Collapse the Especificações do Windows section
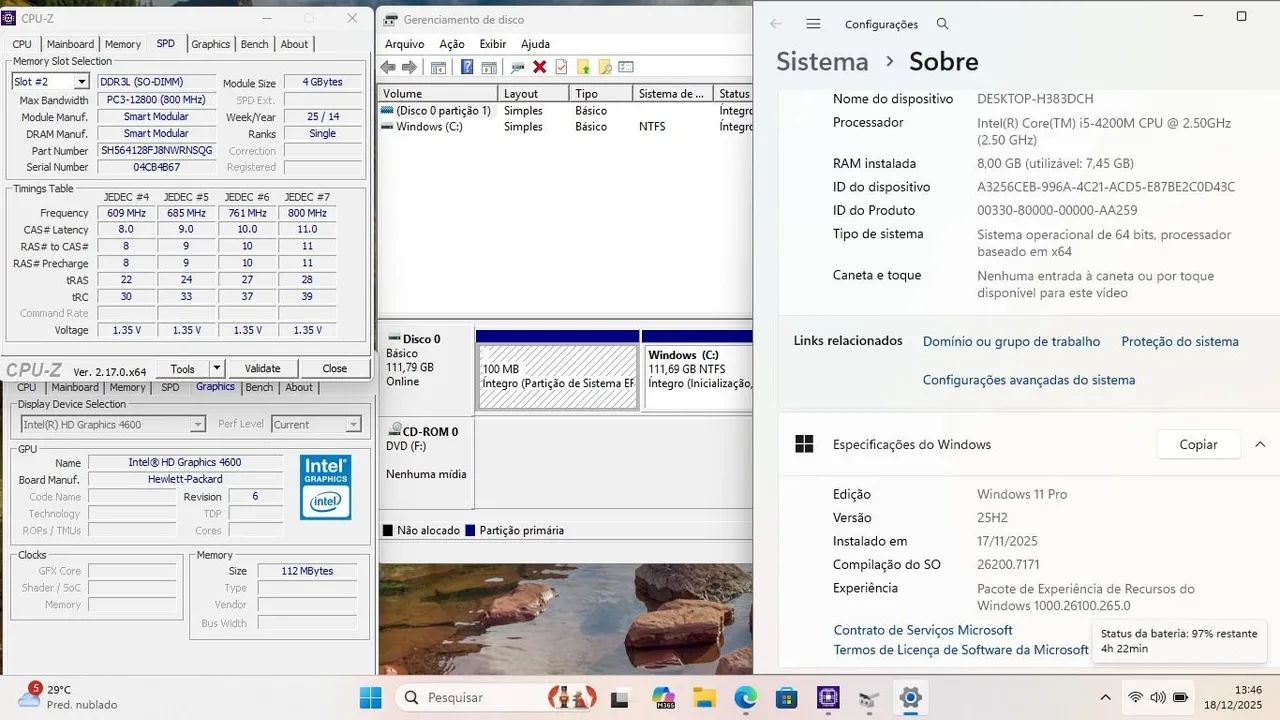 point(1260,444)
